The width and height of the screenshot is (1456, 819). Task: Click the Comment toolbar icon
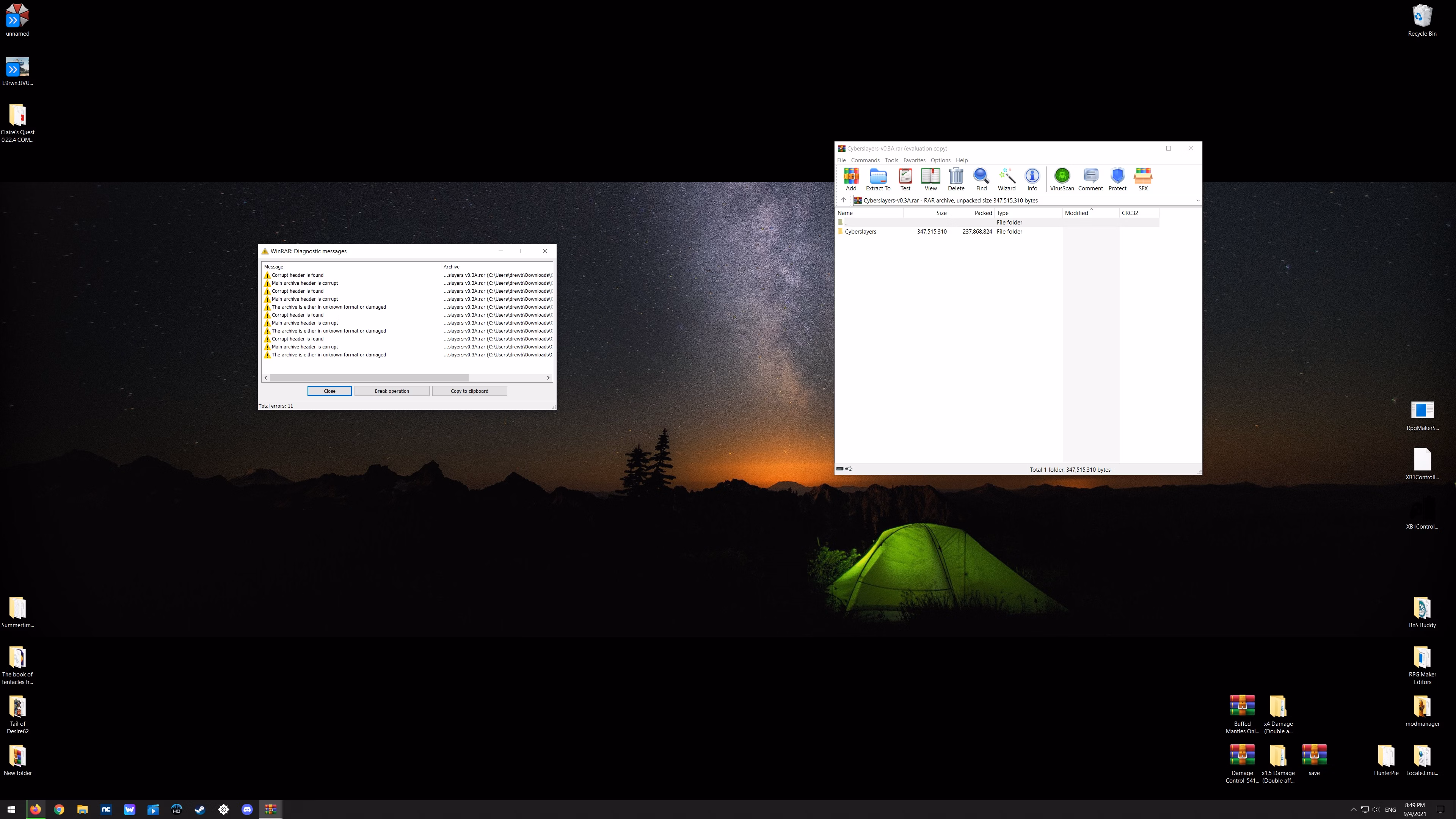point(1090,179)
